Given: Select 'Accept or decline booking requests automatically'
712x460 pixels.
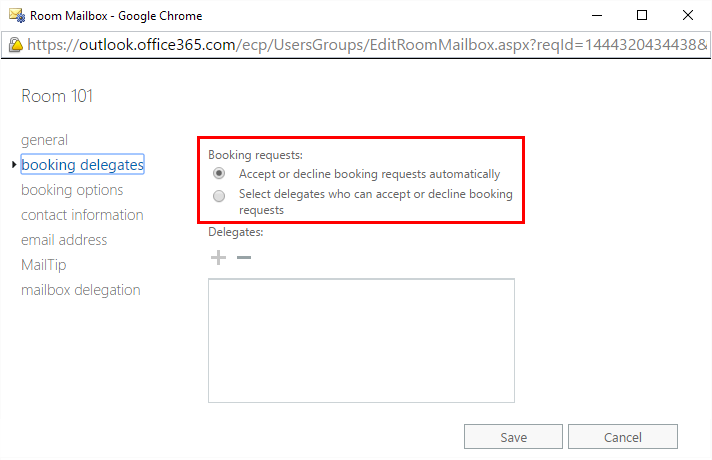Looking at the screenshot, I should [x=219, y=174].
